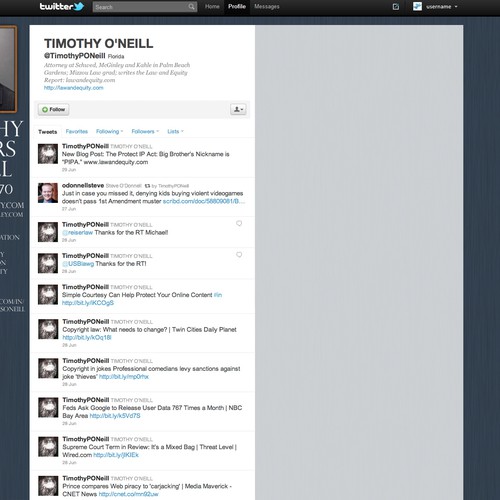Viewport: 500px width, 500px height.
Task: Open the scribd.com link in retweet
Action: 204,201
